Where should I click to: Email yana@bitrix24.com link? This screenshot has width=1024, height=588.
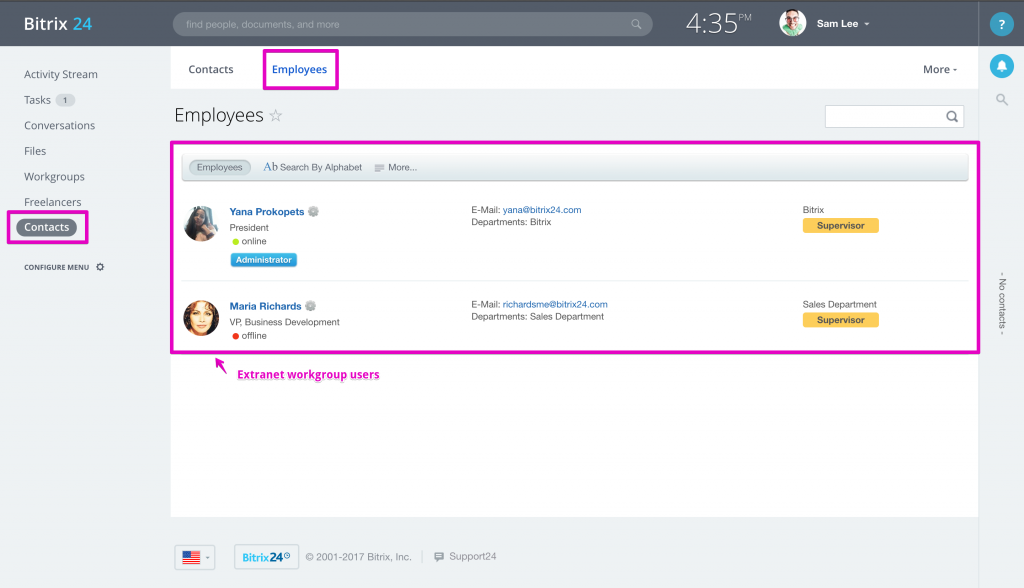542,210
